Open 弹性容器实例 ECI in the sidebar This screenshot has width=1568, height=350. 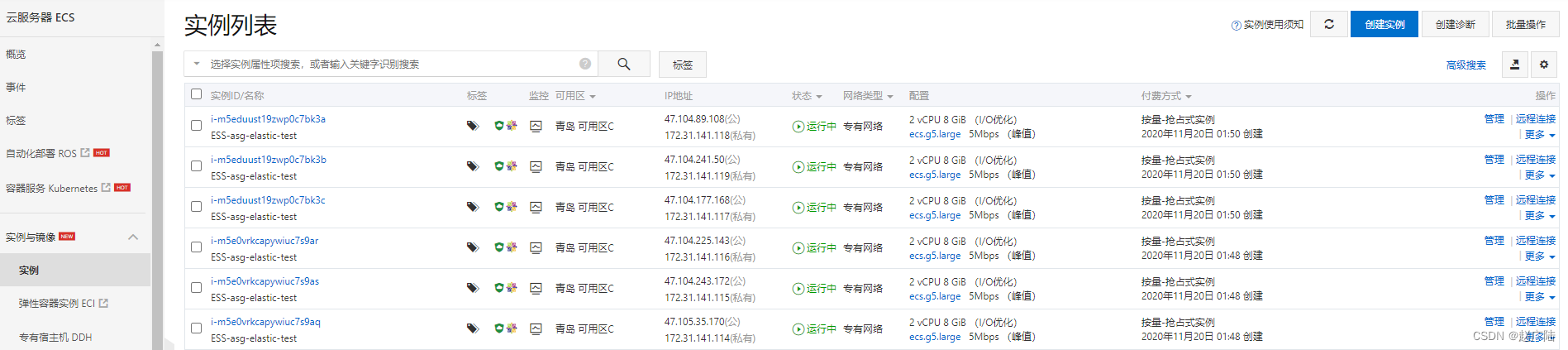click(56, 304)
